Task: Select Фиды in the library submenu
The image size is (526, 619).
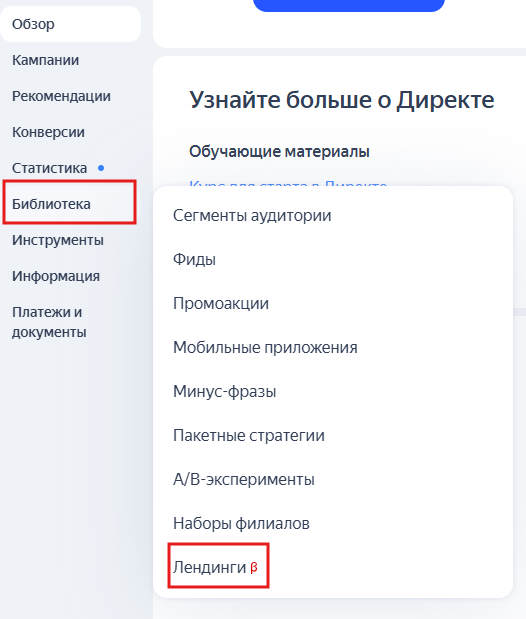Action: point(194,259)
